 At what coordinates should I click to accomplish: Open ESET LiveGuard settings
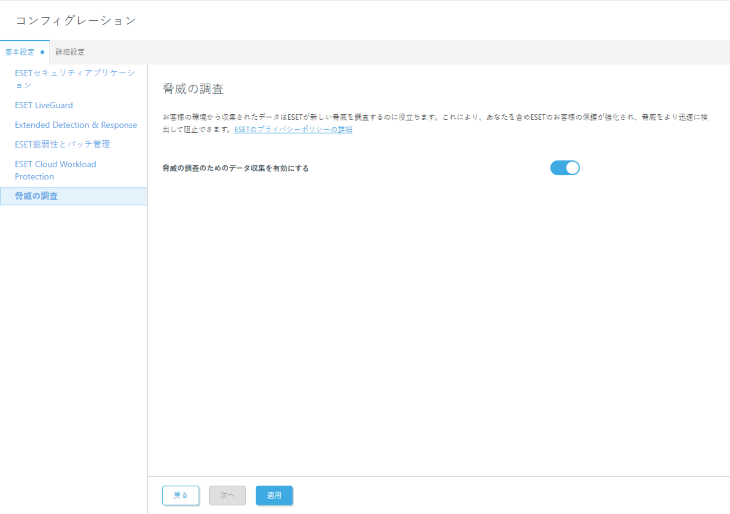44,105
